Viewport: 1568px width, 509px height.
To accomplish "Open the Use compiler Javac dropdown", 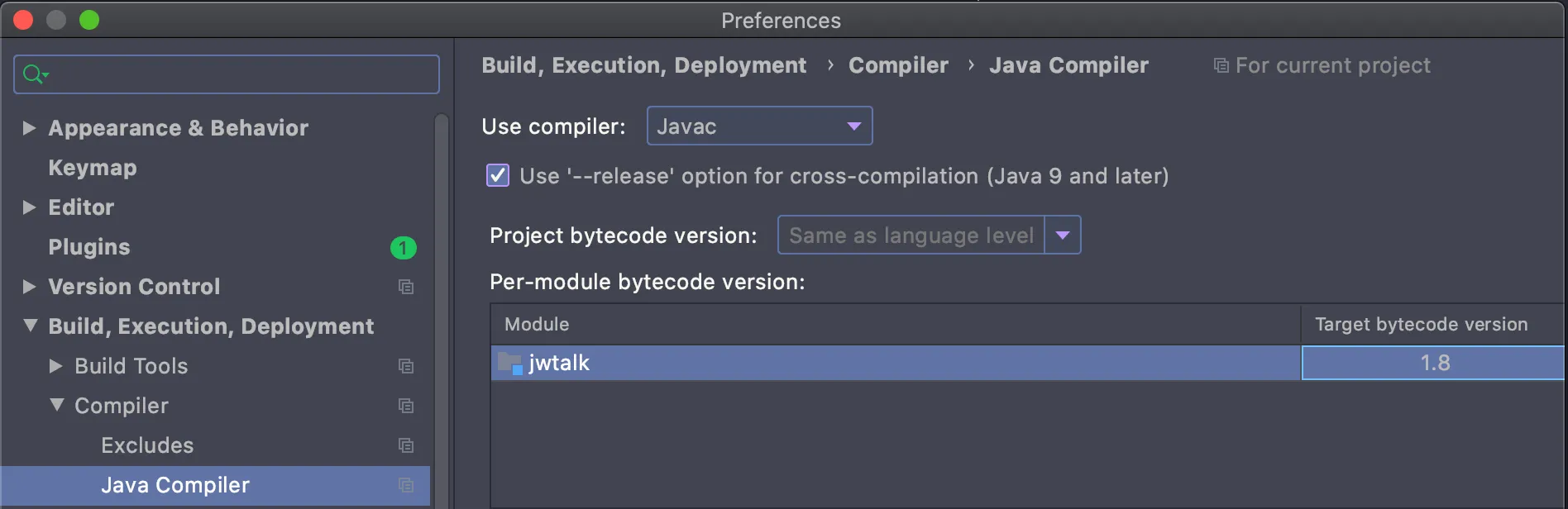I will [x=759, y=126].
